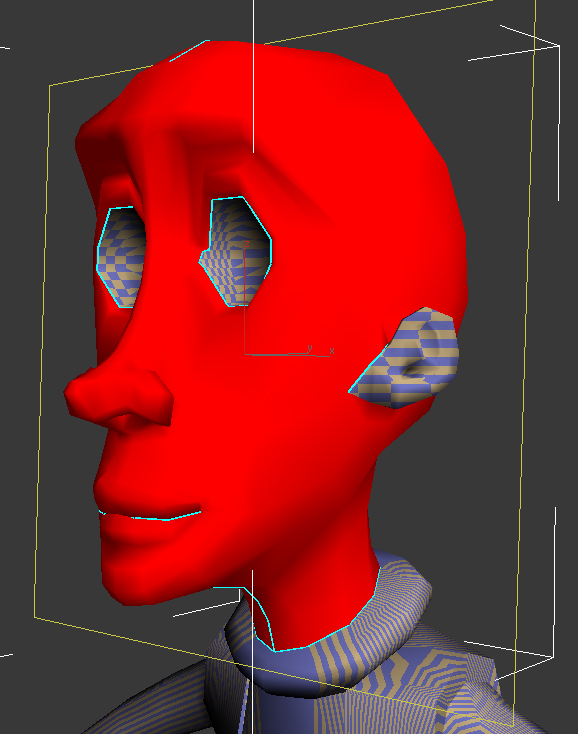Select the checkered eye socket nearest the nose

121,257
